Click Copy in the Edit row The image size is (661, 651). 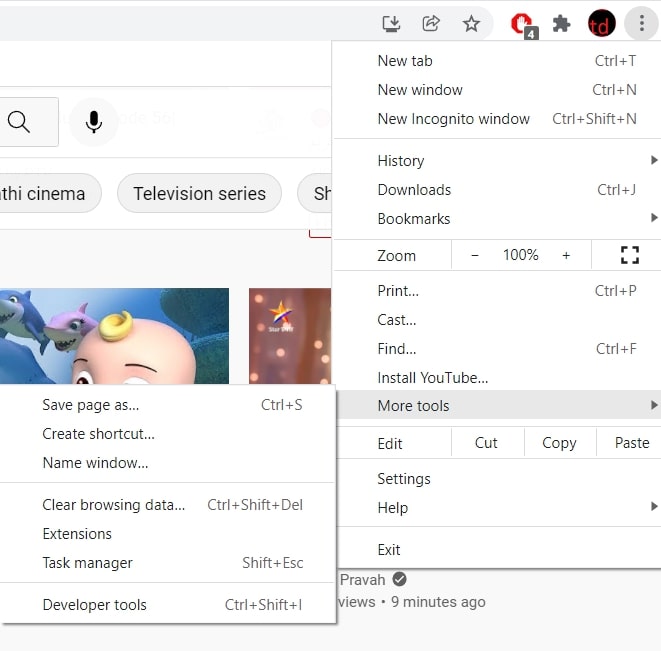point(559,443)
